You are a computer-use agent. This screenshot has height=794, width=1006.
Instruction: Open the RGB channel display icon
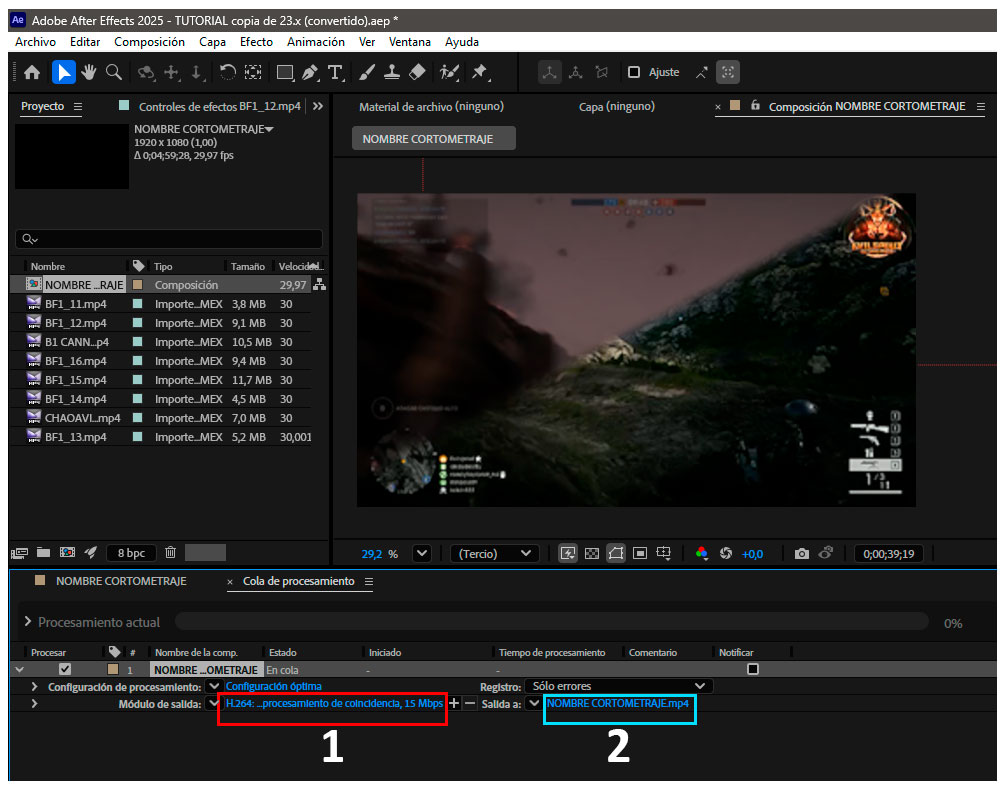(702, 553)
